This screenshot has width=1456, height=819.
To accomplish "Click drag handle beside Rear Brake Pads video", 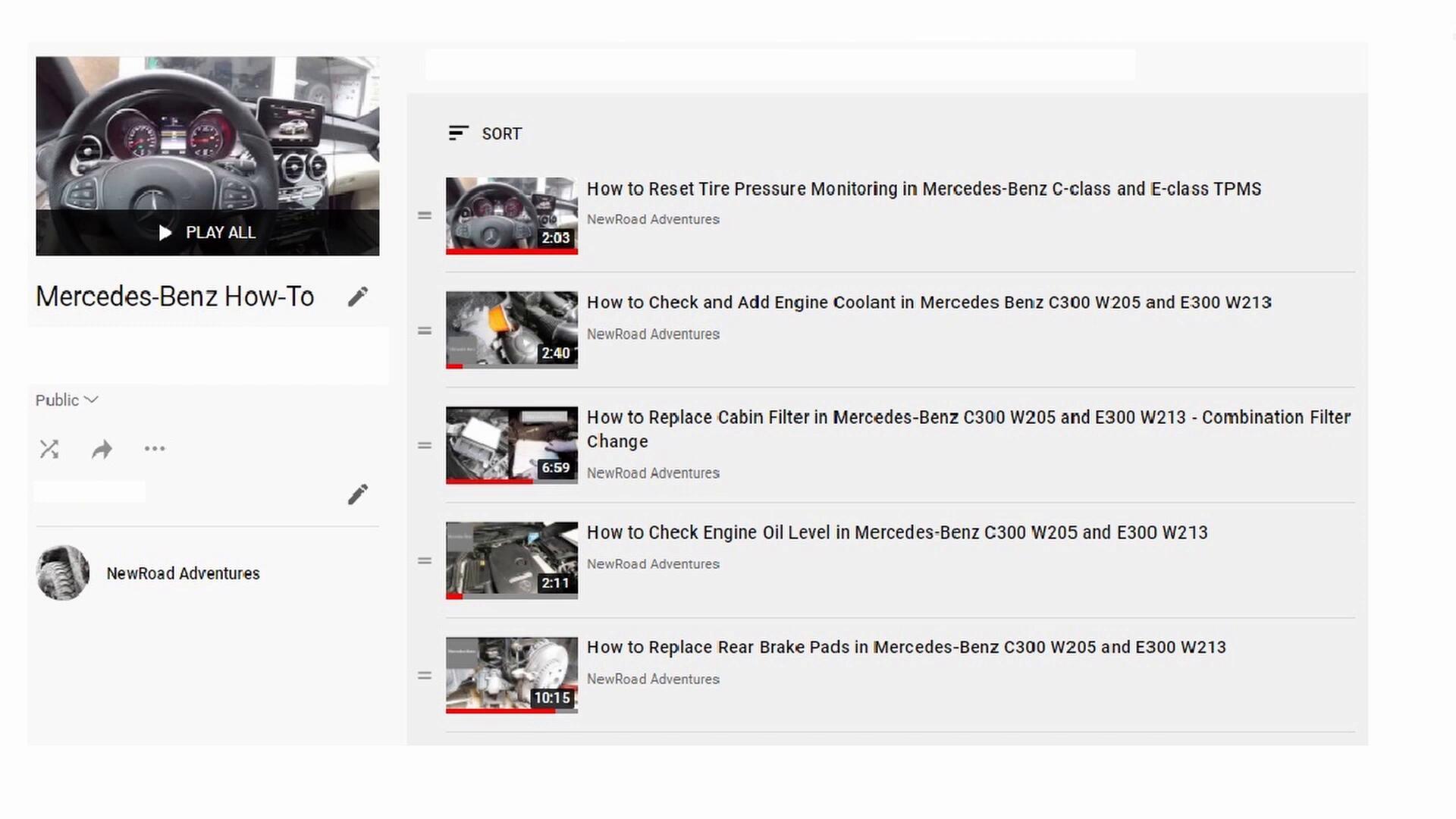I will click(x=425, y=676).
